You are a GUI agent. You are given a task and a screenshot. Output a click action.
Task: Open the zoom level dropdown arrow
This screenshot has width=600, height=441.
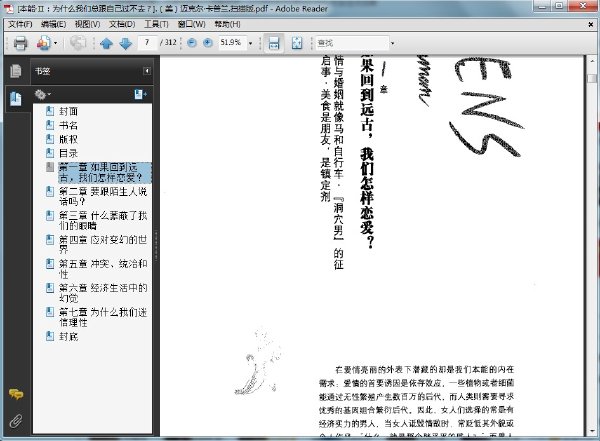(x=251, y=43)
